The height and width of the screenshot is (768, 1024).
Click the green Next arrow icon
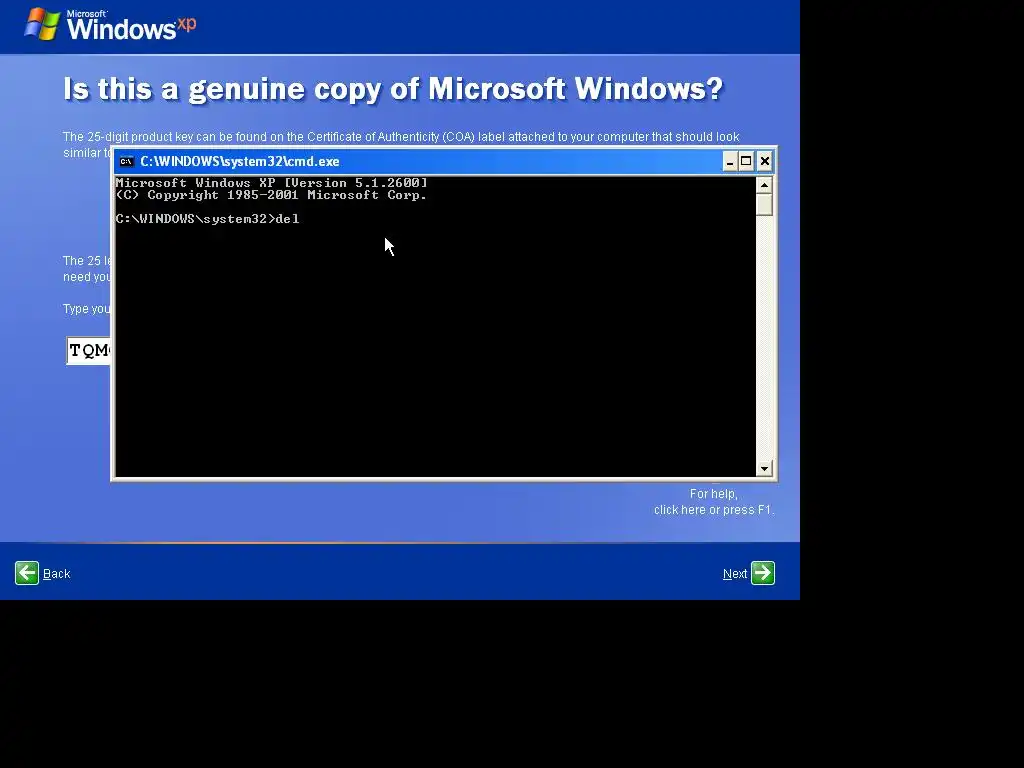[x=763, y=573]
